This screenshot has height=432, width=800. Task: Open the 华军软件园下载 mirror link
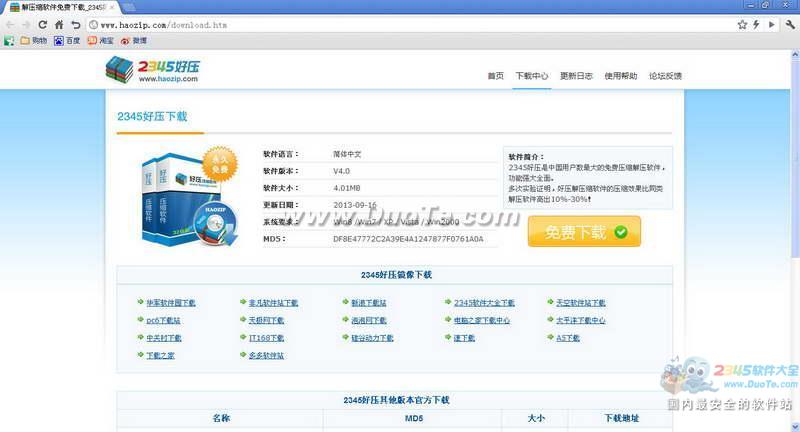point(171,303)
